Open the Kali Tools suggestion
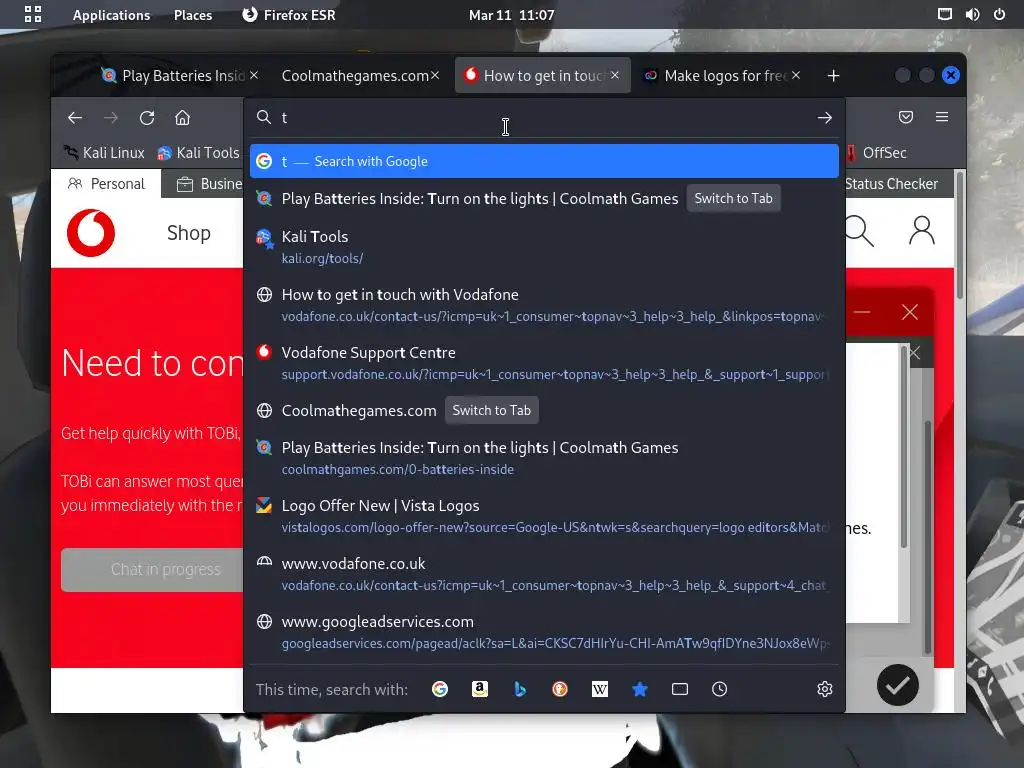The width and height of the screenshot is (1024, 768). click(x=544, y=247)
